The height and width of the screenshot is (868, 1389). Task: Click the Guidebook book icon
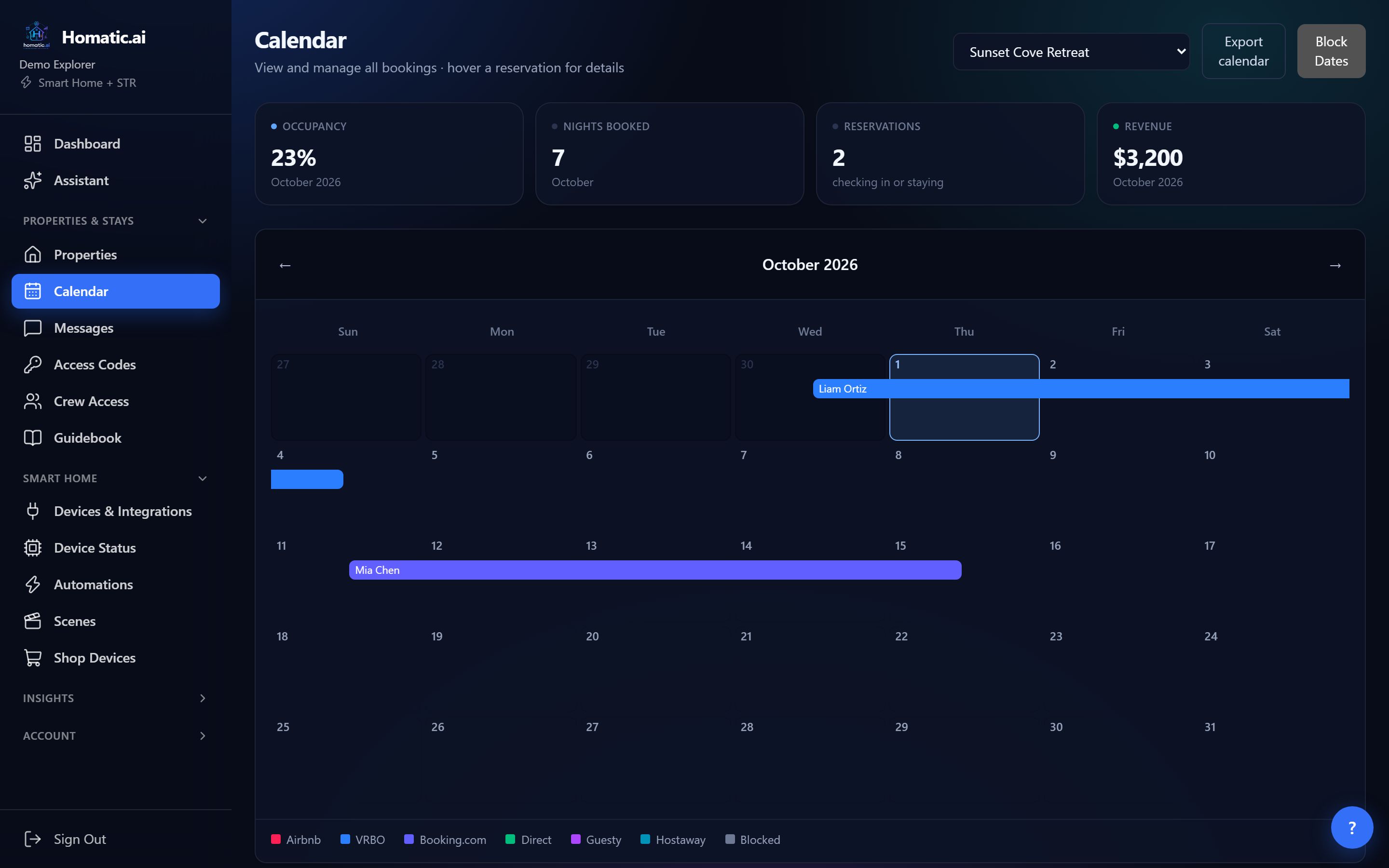tap(33, 438)
